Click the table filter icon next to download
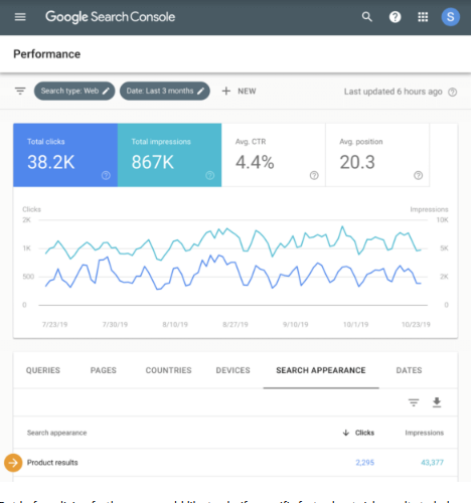This screenshot has width=472, height=503. click(x=413, y=403)
